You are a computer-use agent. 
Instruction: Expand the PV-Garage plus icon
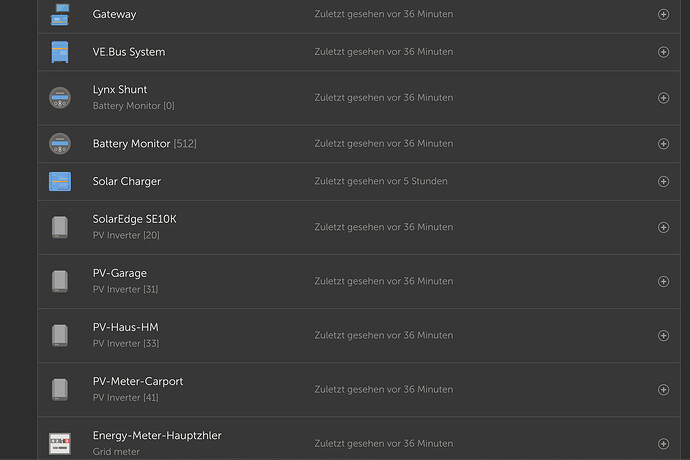(664, 281)
